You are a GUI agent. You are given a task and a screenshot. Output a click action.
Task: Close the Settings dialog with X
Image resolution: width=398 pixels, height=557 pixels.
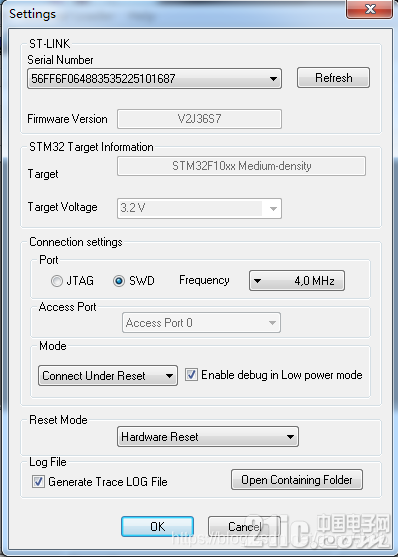[370, 9]
